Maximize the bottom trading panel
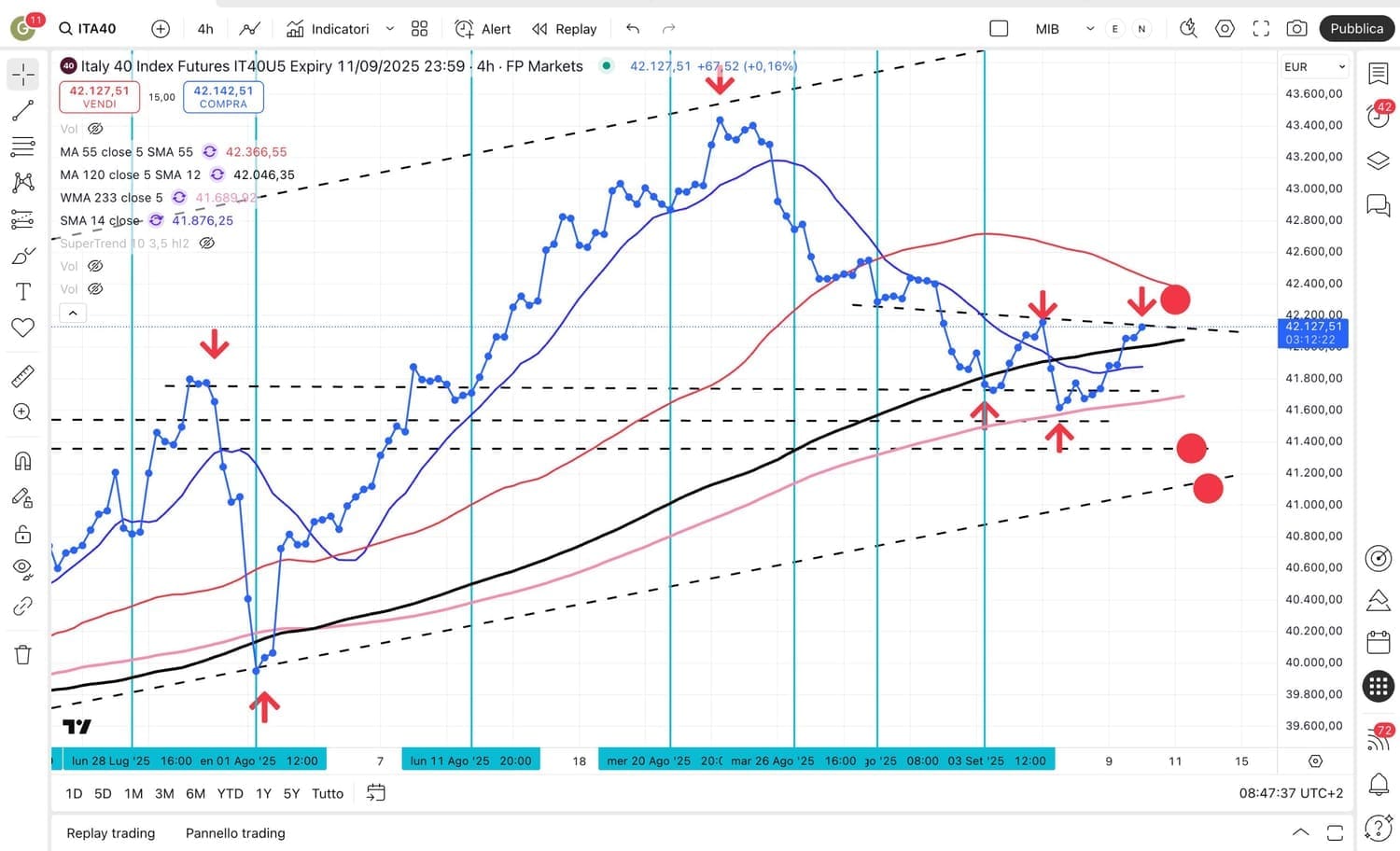The width and height of the screenshot is (1400, 851). (x=1335, y=832)
